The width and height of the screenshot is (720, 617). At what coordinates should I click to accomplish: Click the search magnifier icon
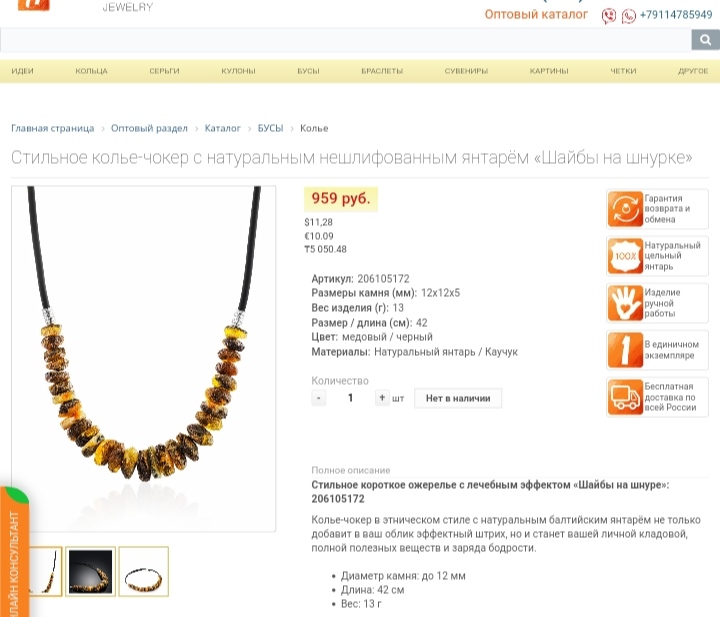(x=705, y=40)
